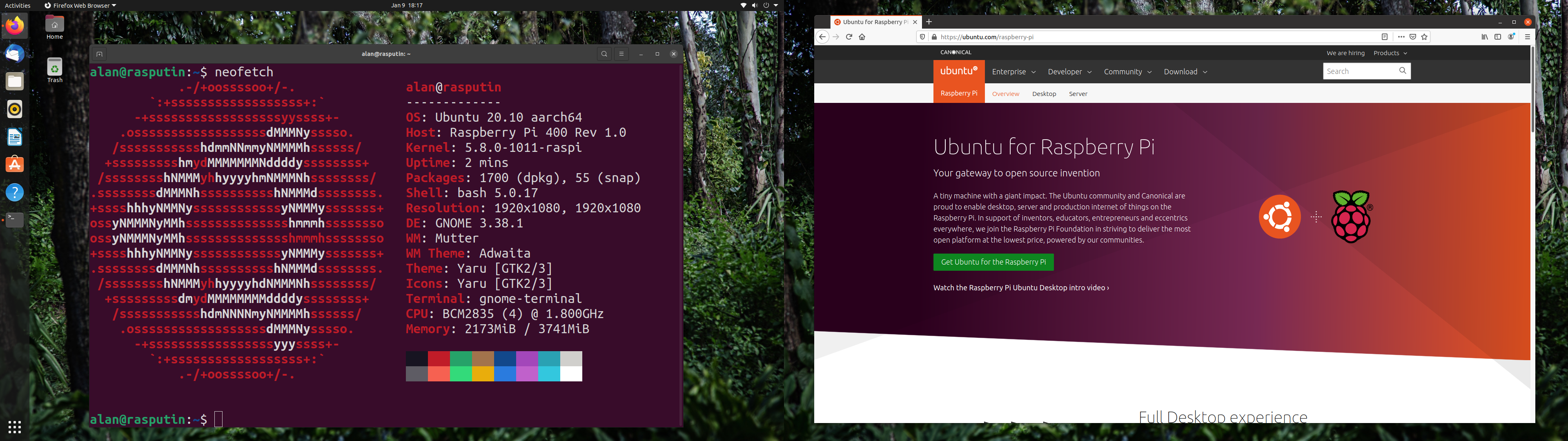The width and height of the screenshot is (1568, 441).
Task: Expand the Community menu
Action: [x=1127, y=72]
